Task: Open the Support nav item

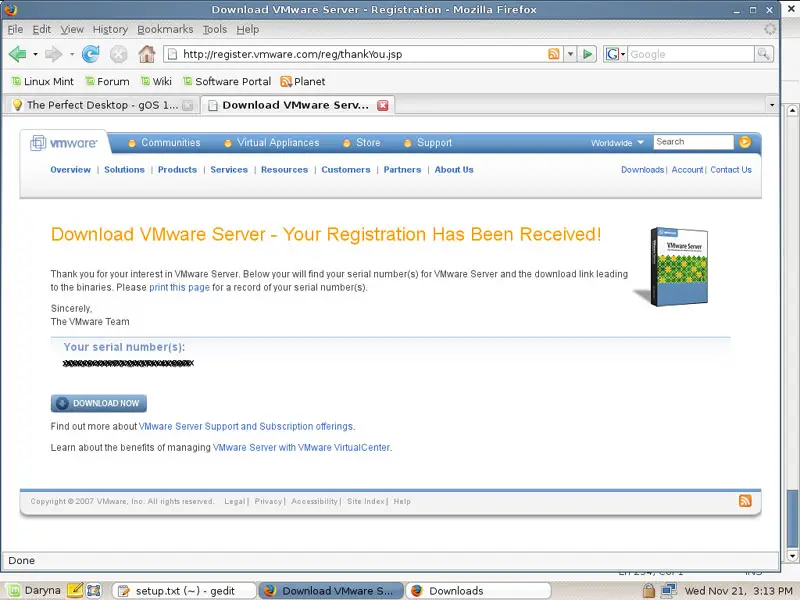Action: [428, 143]
